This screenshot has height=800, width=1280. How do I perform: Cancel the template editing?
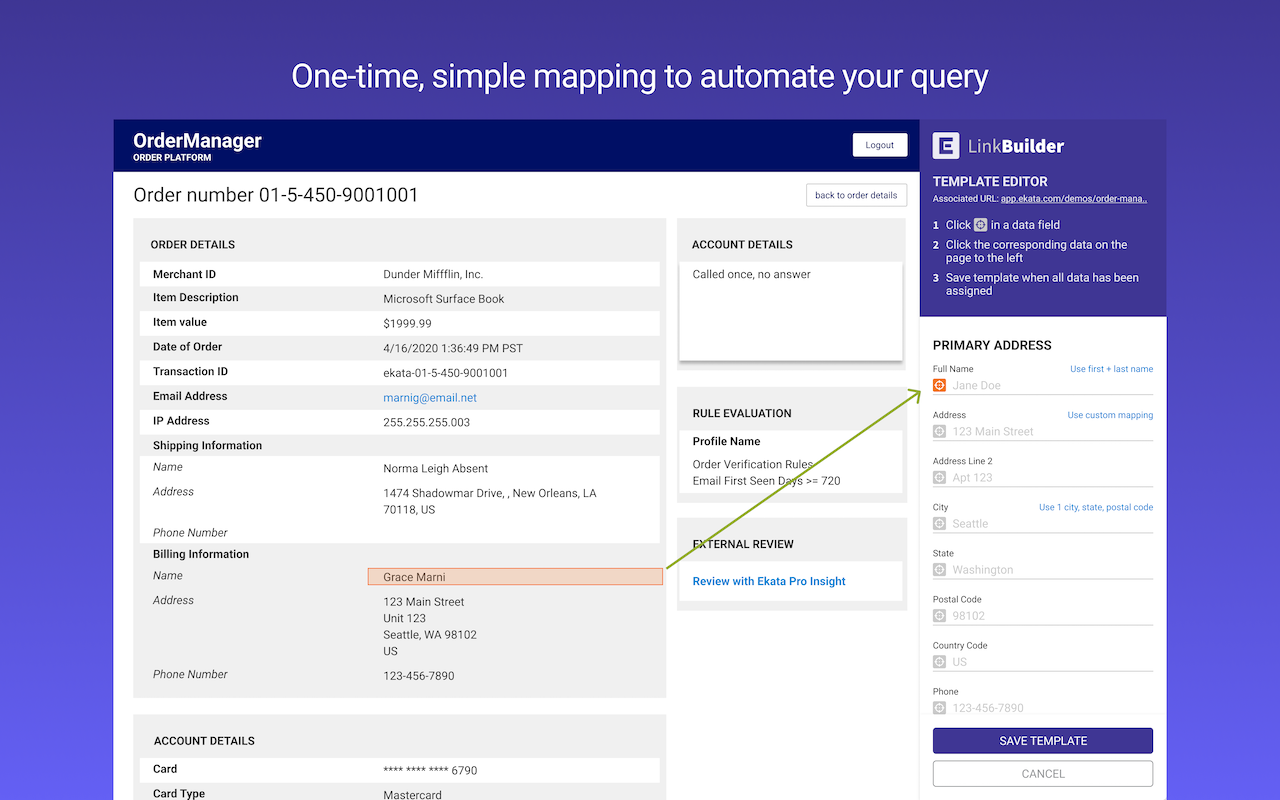(x=1042, y=773)
